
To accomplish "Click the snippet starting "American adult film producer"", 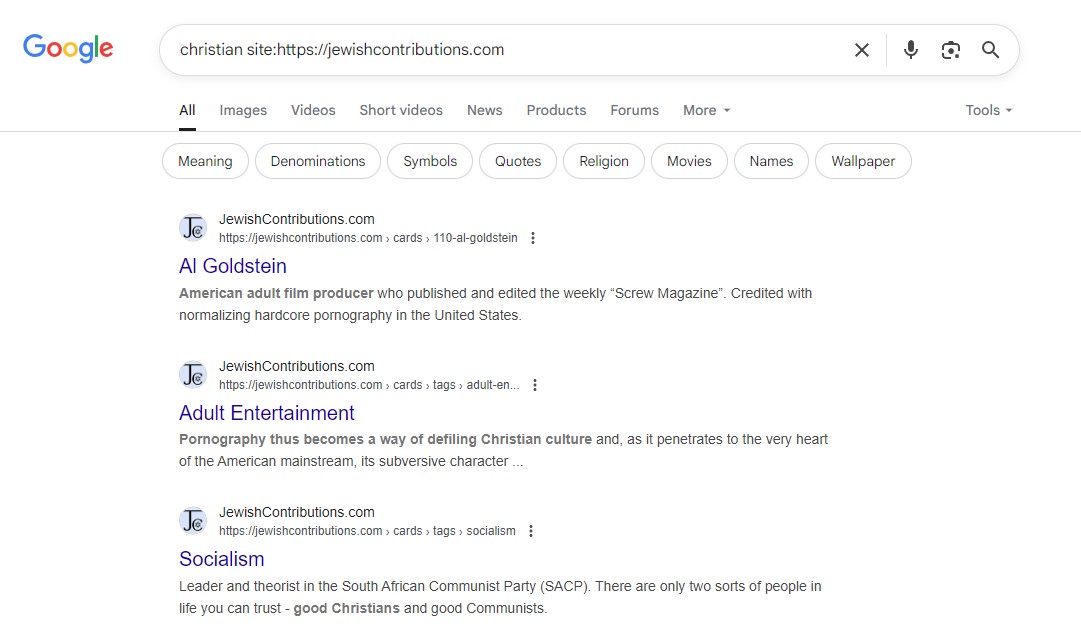I will tap(496, 304).
